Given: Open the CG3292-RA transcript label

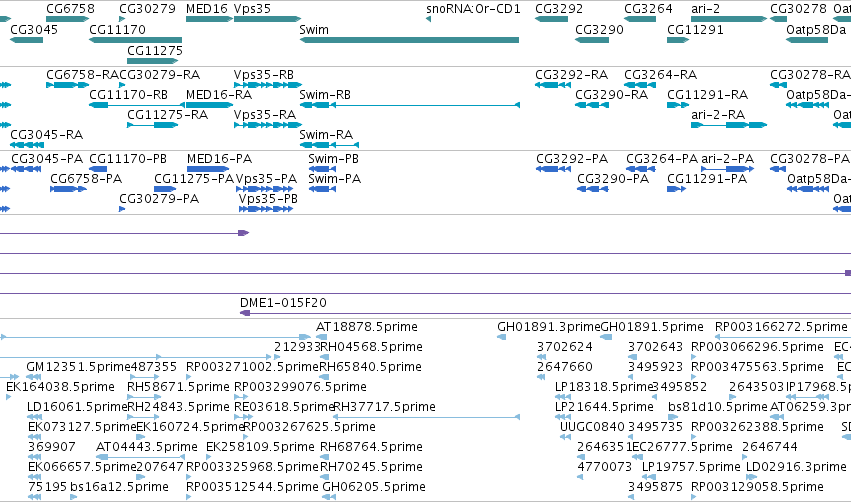Looking at the screenshot, I should [x=571, y=74].
